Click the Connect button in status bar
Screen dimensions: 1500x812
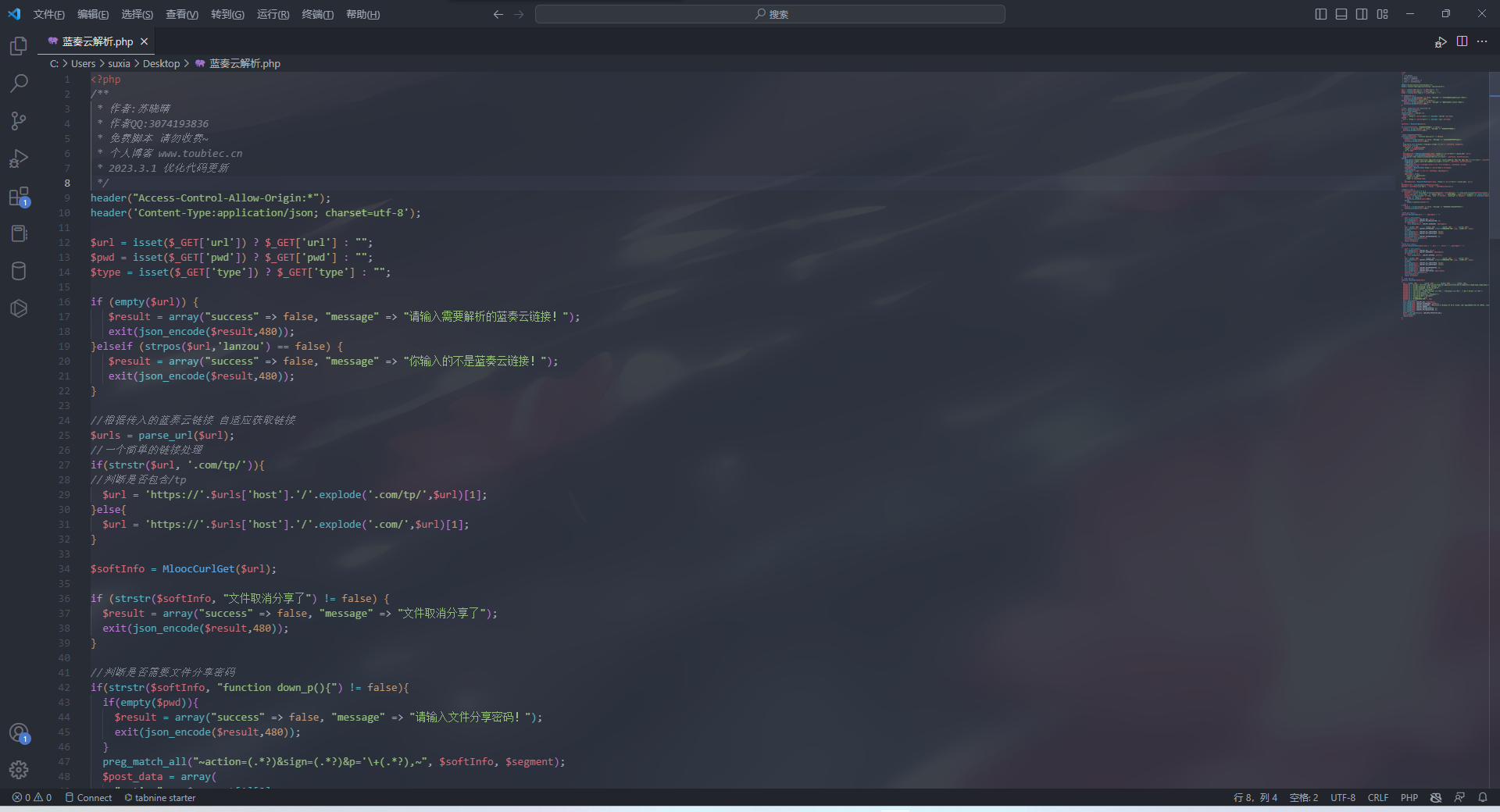pos(88,797)
